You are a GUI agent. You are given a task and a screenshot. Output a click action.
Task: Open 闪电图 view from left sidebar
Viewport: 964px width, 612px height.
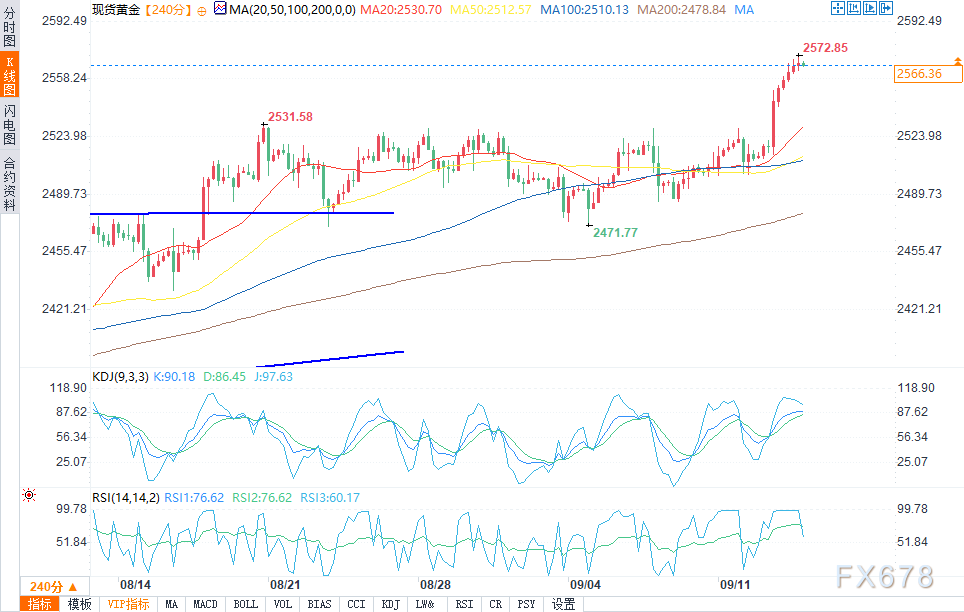click(9, 123)
